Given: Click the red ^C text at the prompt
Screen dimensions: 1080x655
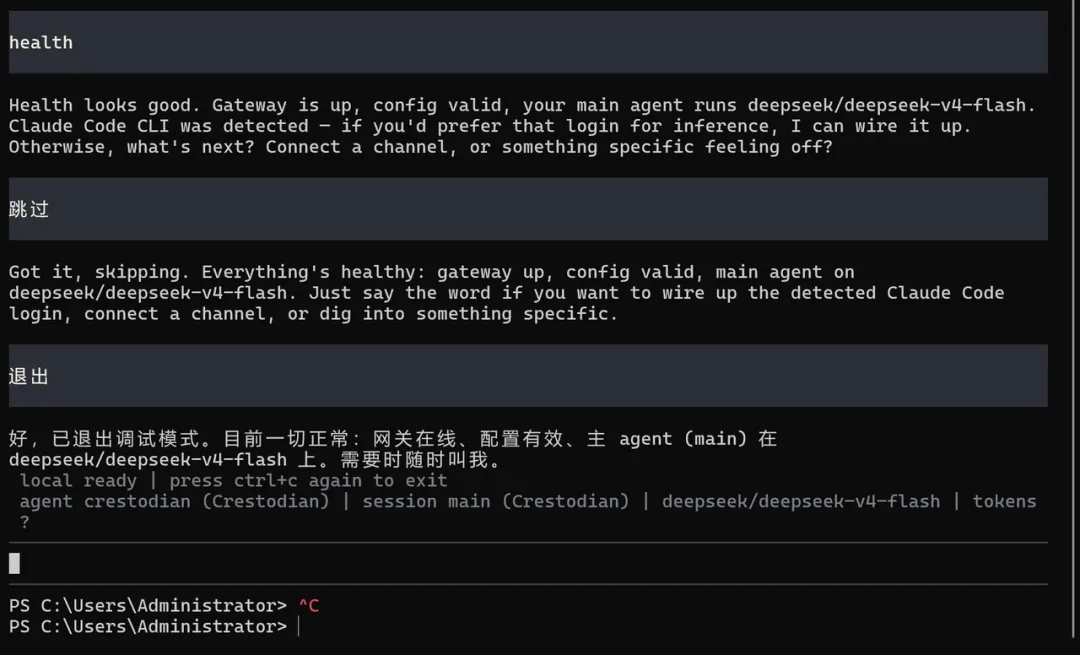Looking at the screenshot, I should coord(309,605).
